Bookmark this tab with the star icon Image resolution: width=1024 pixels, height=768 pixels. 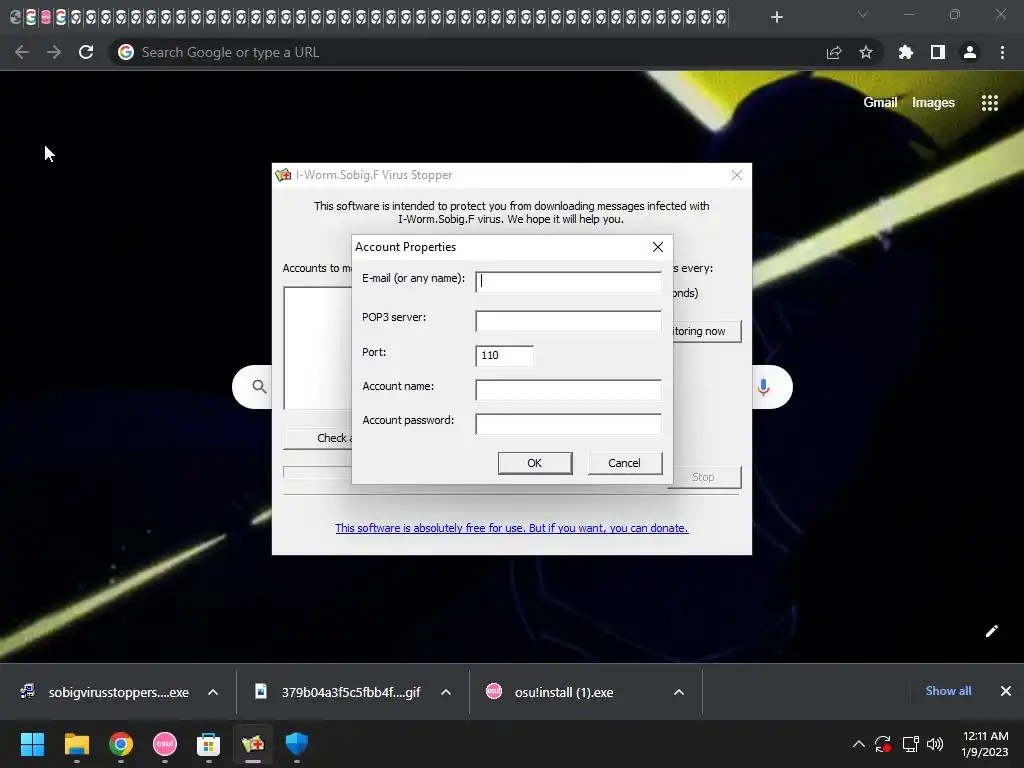coord(865,52)
